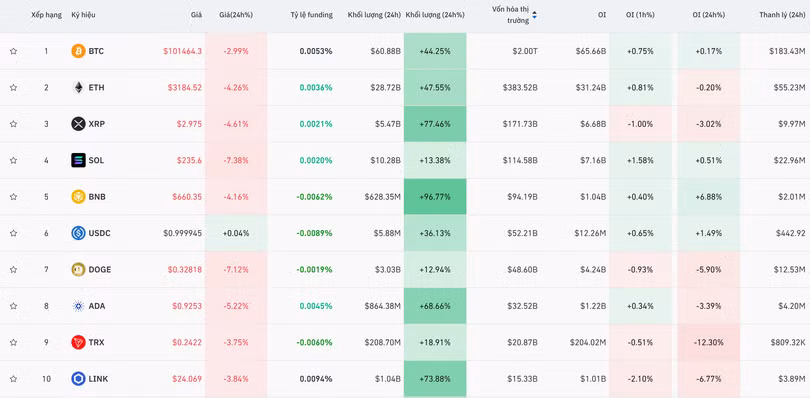Viewport: 810px width, 398px height.
Task: Sort table by Xếp hạng column
Action: (x=46, y=15)
